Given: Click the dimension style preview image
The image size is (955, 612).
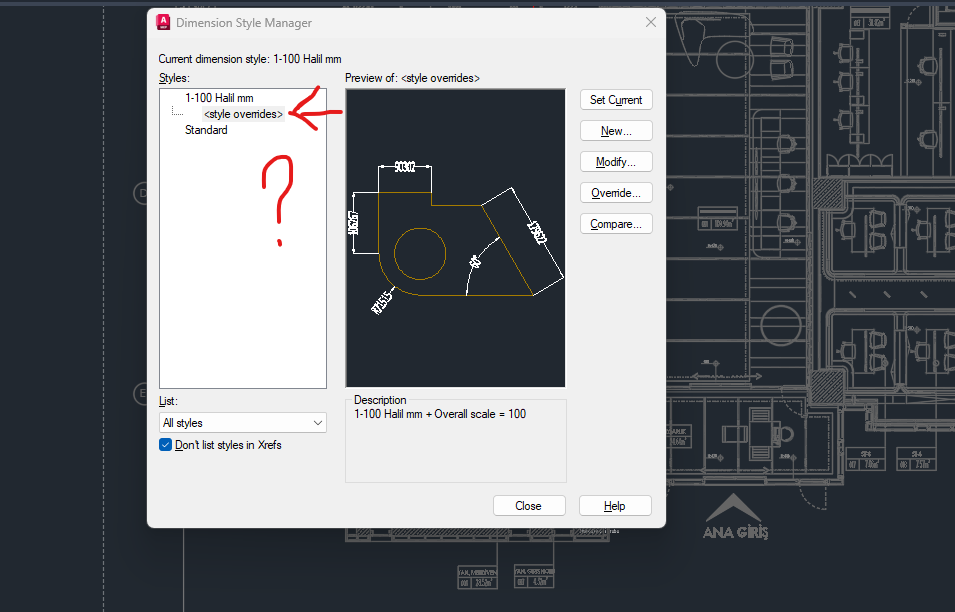Looking at the screenshot, I should (x=455, y=237).
